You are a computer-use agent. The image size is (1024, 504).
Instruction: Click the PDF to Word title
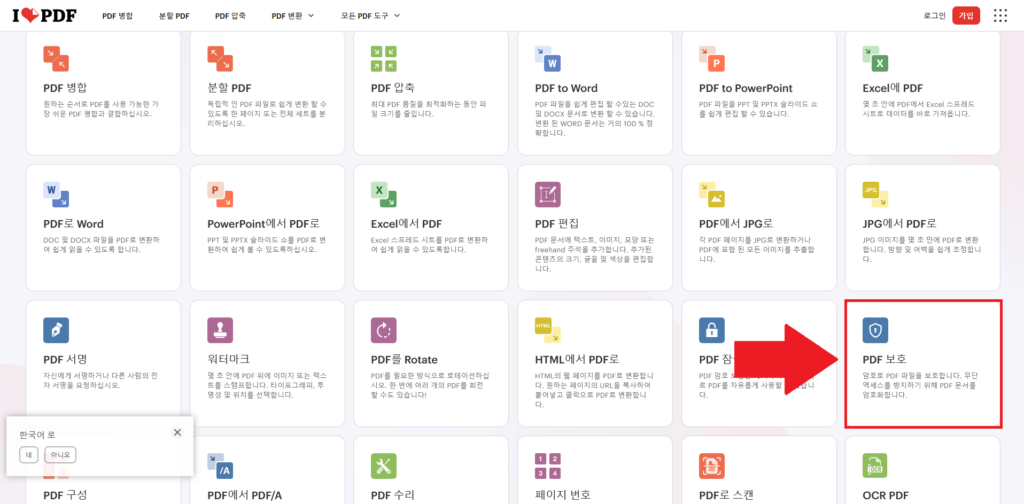tap(566, 88)
